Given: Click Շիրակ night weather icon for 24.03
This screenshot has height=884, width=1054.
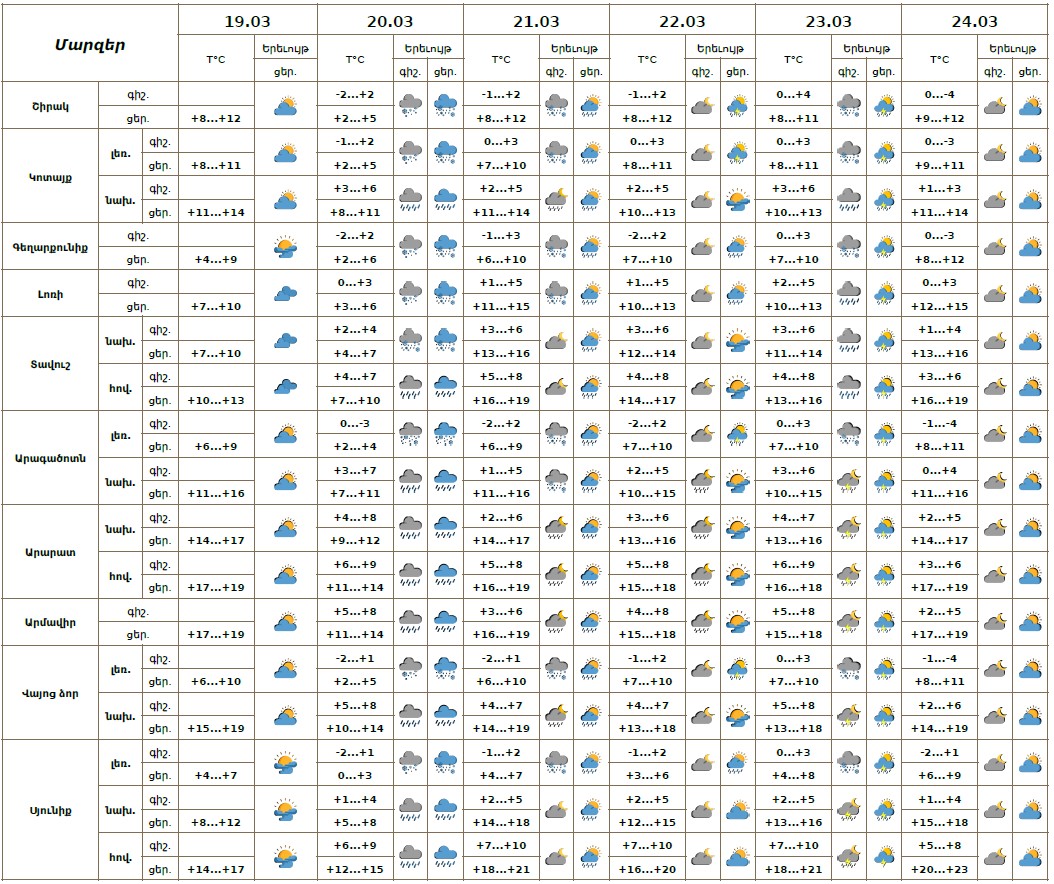Looking at the screenshot, I should (x=994, y=105).
